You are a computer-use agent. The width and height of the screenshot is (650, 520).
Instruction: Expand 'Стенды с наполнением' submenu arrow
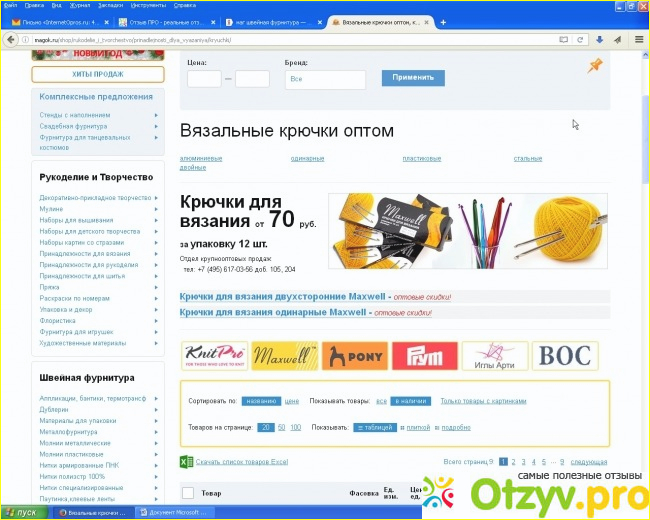pyautogui.click(x=156, y=115)
